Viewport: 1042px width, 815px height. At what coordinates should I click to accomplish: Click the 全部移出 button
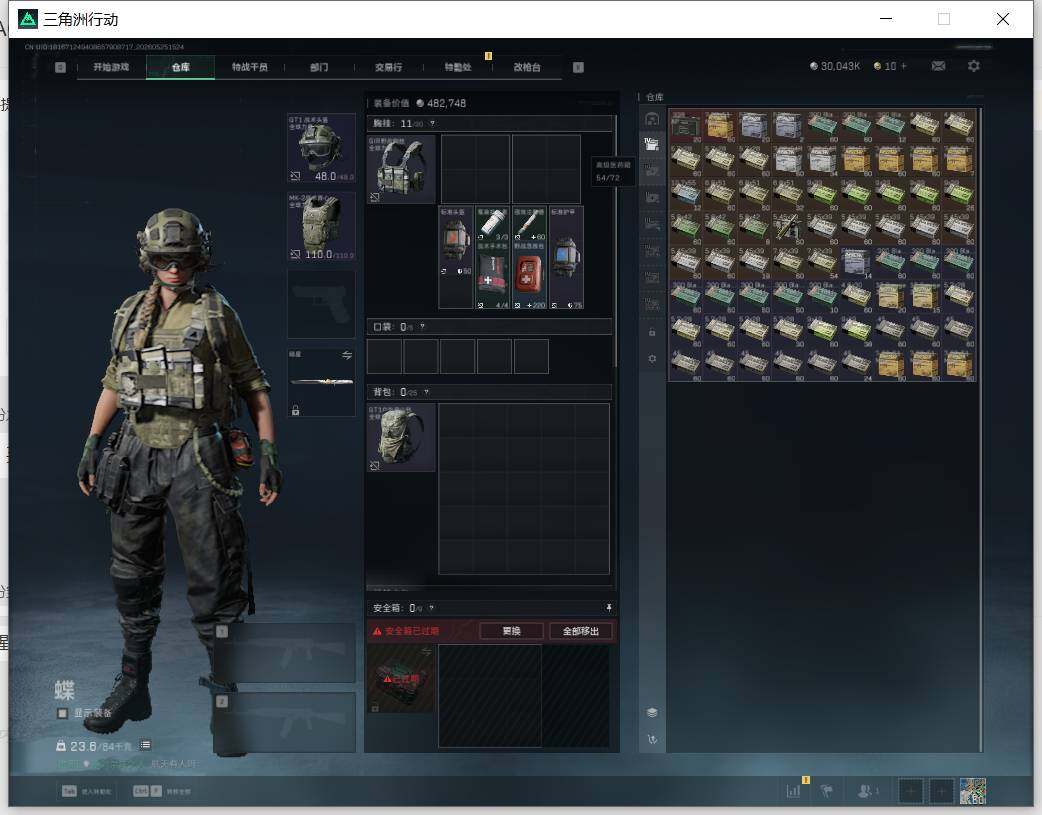(581, 631)
